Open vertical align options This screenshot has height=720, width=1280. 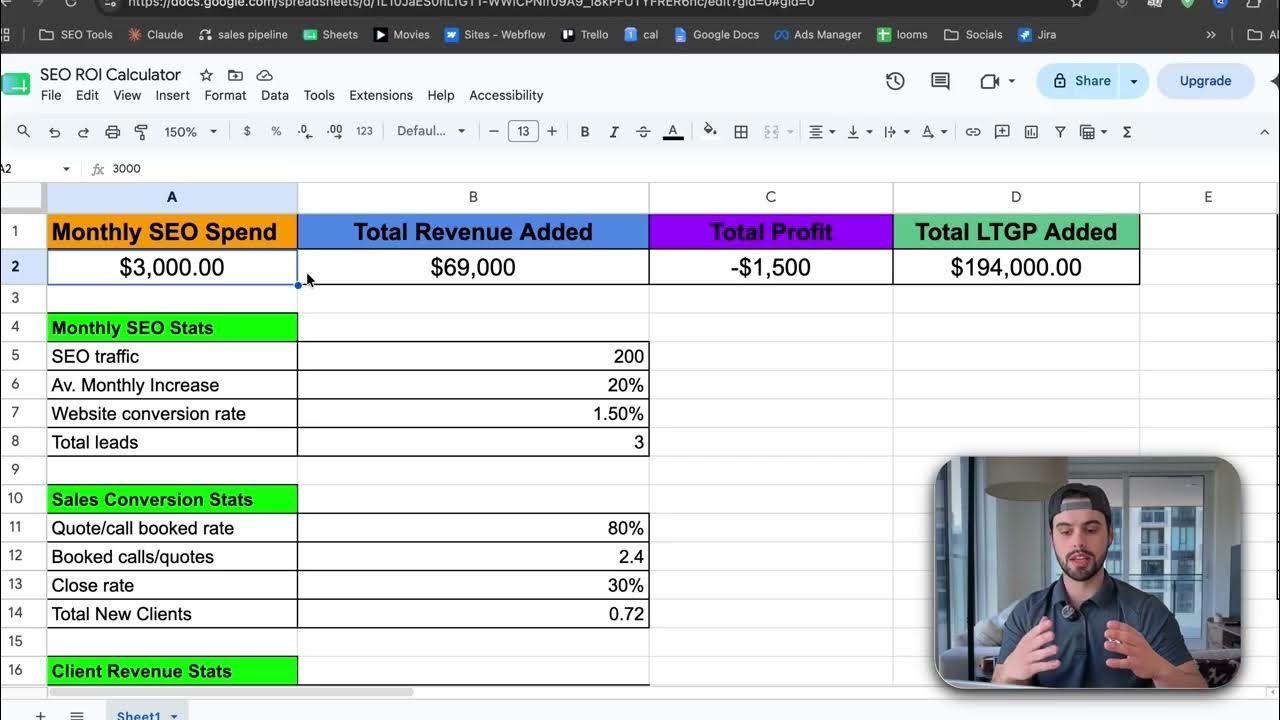(x=859, y=132)
